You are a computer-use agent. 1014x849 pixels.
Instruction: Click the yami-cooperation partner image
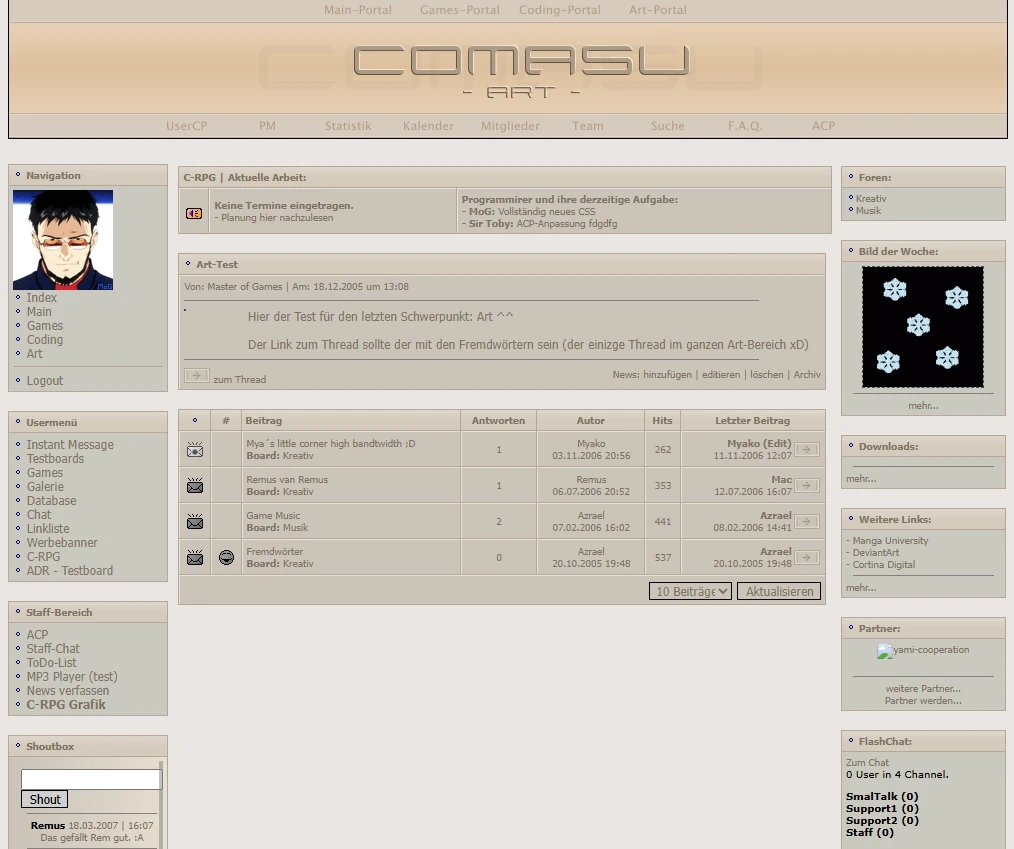(x=923, y=650)
